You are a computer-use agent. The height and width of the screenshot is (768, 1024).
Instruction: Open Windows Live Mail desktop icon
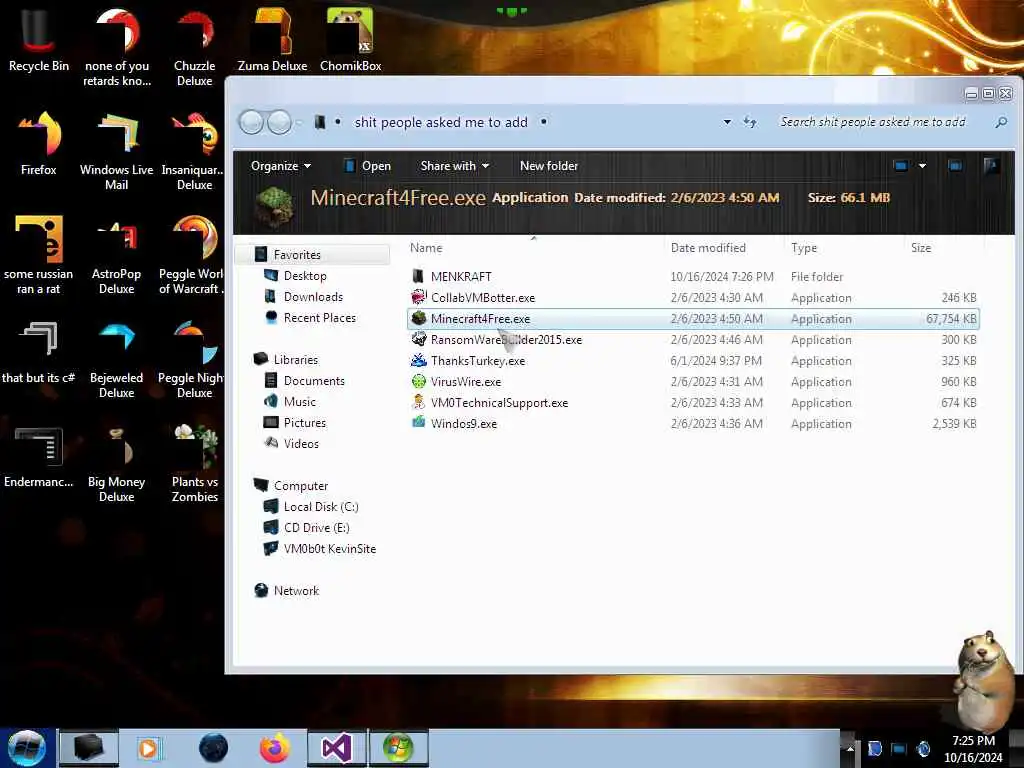[x=116, y=150]
